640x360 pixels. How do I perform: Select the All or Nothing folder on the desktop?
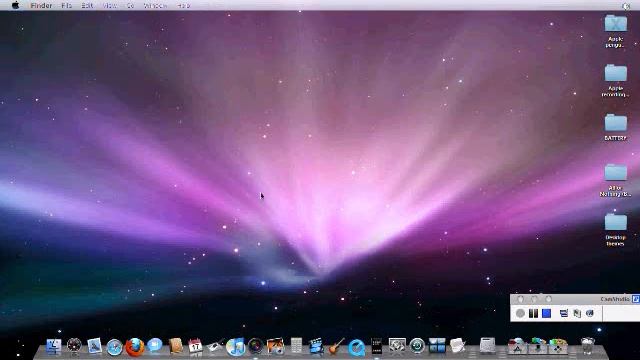coord(616,180)
